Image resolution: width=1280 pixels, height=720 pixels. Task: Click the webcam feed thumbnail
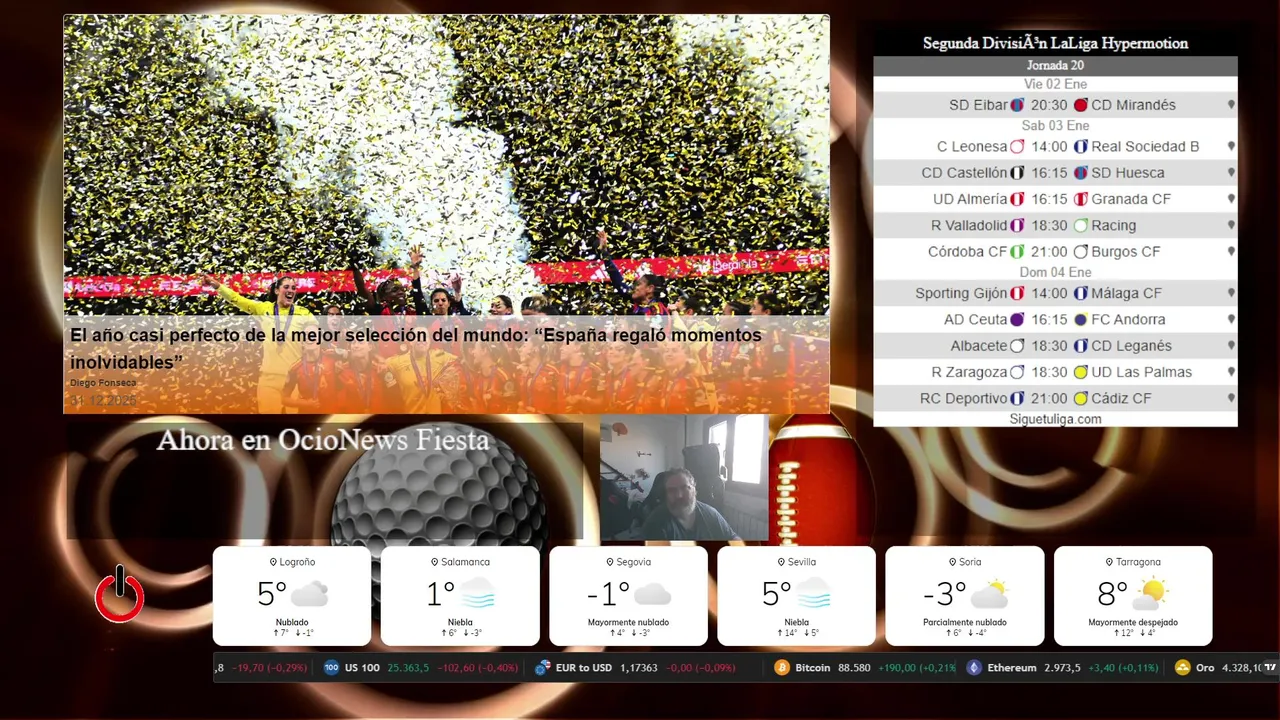pyautogui.click(x=684, y=478)
